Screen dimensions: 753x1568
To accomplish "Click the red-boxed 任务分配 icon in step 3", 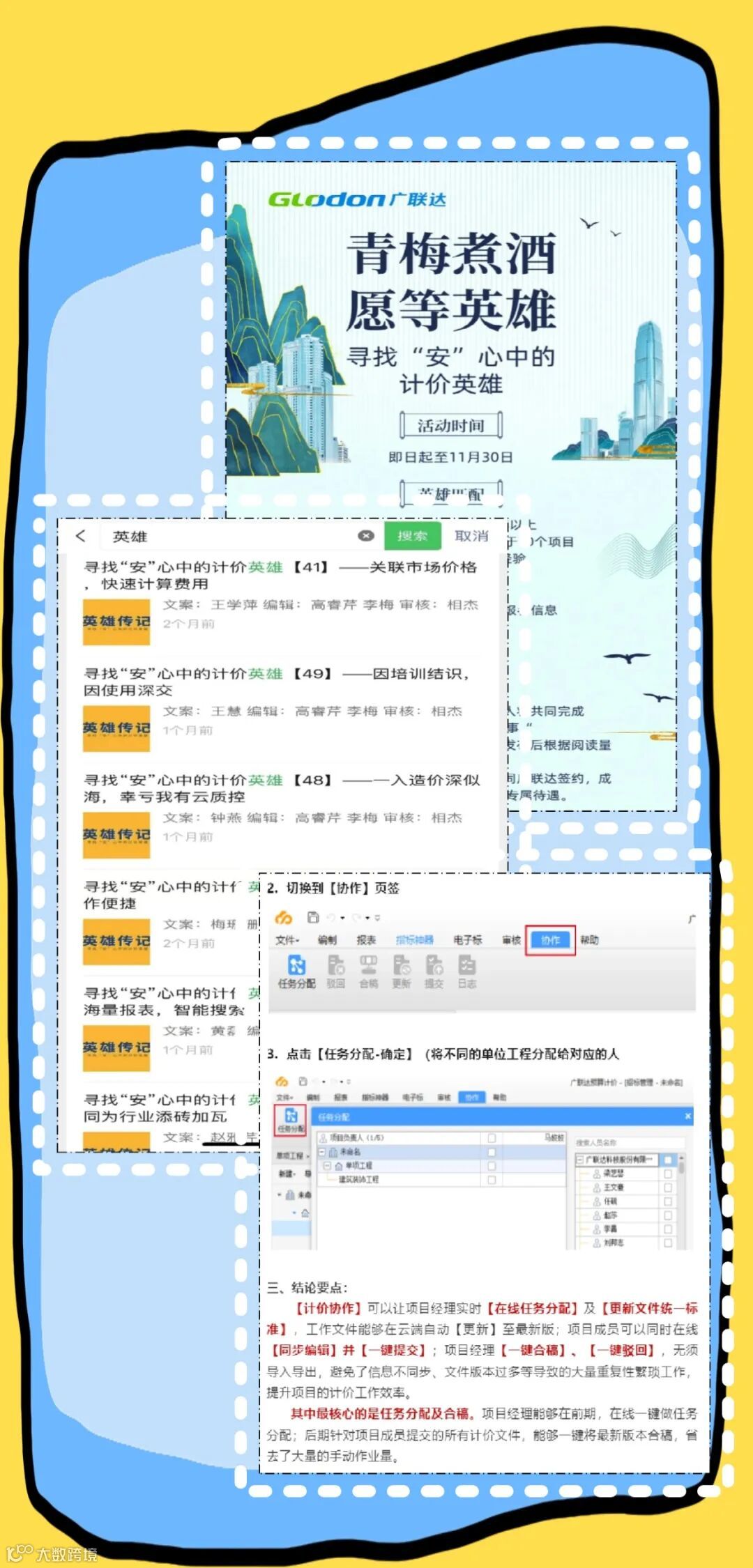I will [x=291, y=1121].
